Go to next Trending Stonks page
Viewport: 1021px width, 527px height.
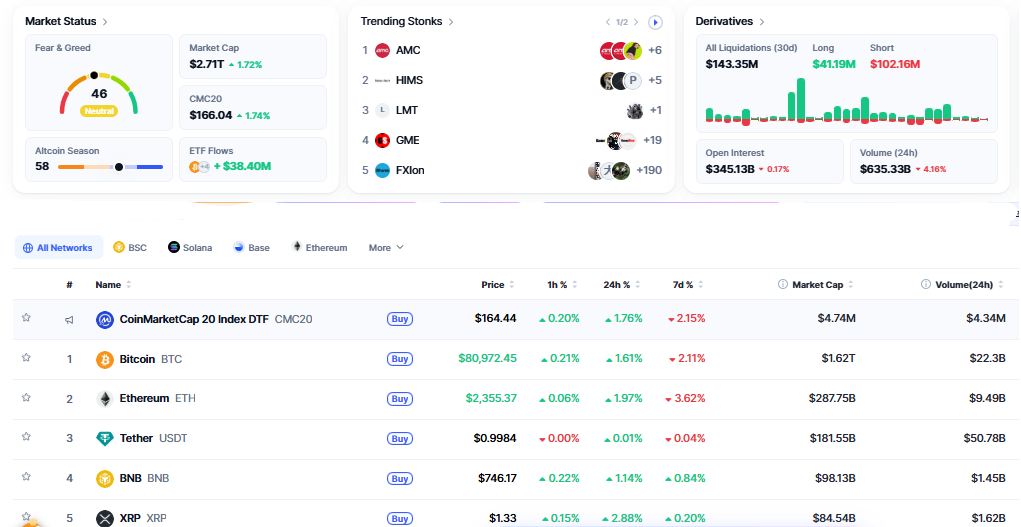[636, 22]
